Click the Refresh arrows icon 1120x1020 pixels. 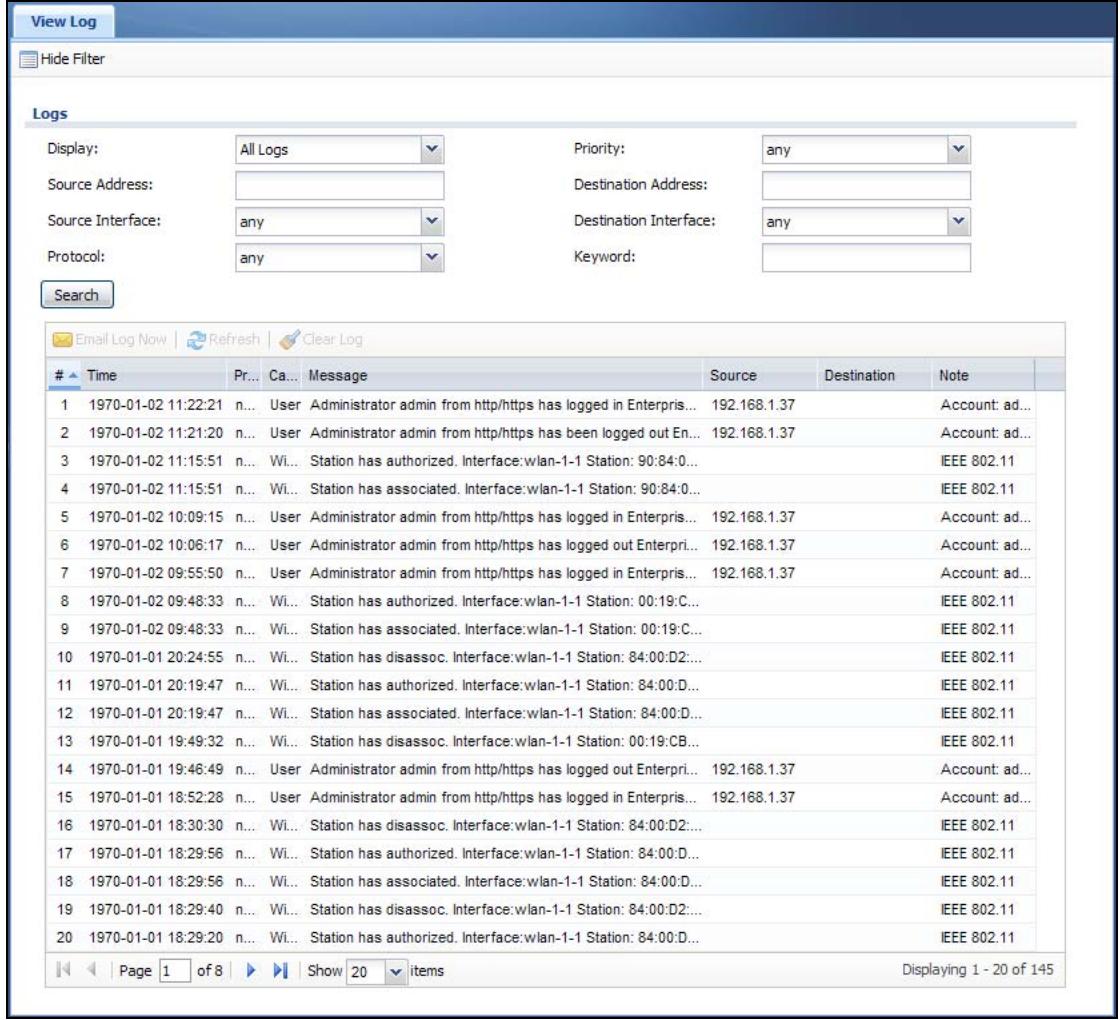196,340
